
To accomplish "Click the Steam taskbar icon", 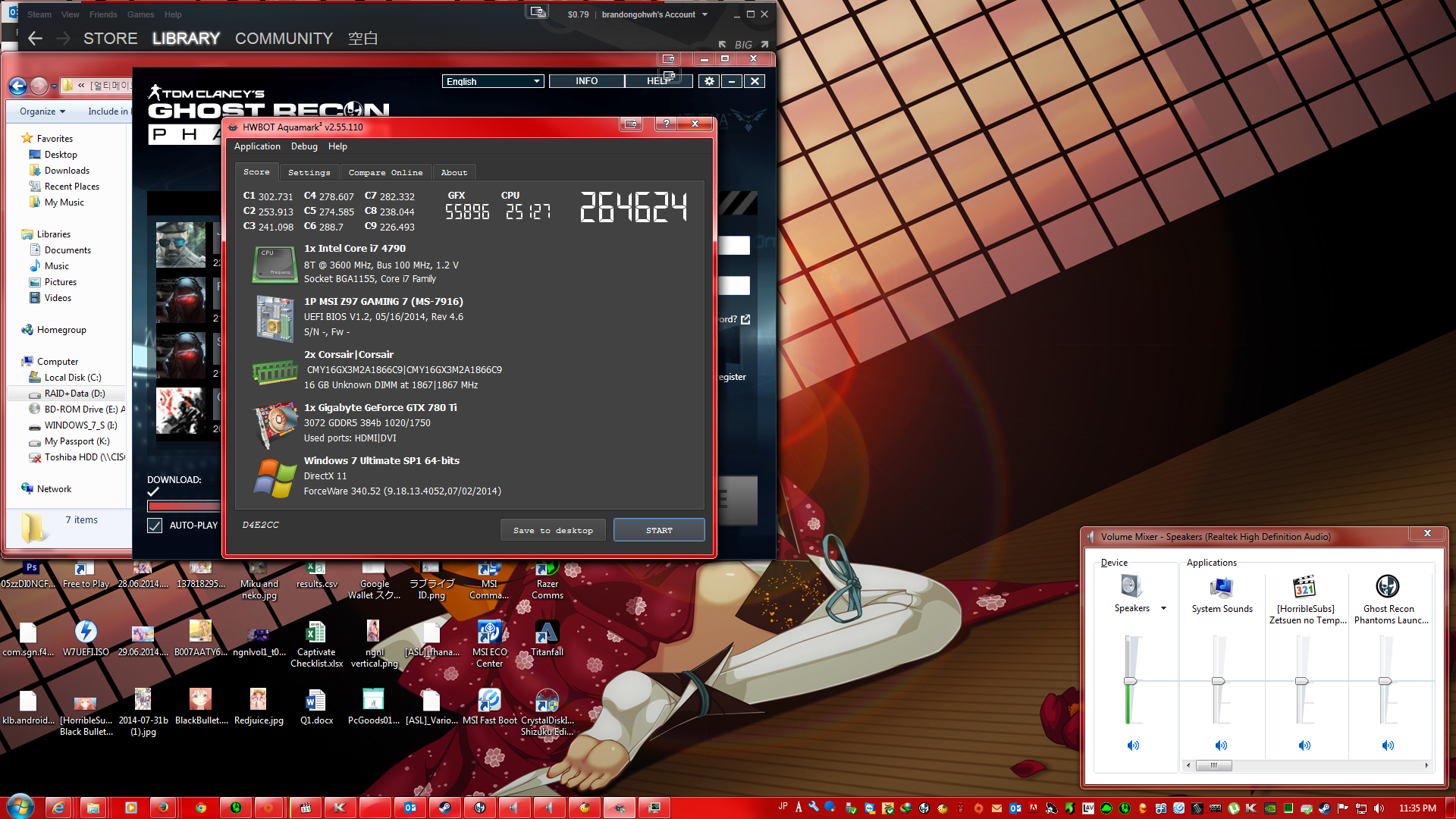I will tap(444, 808).
